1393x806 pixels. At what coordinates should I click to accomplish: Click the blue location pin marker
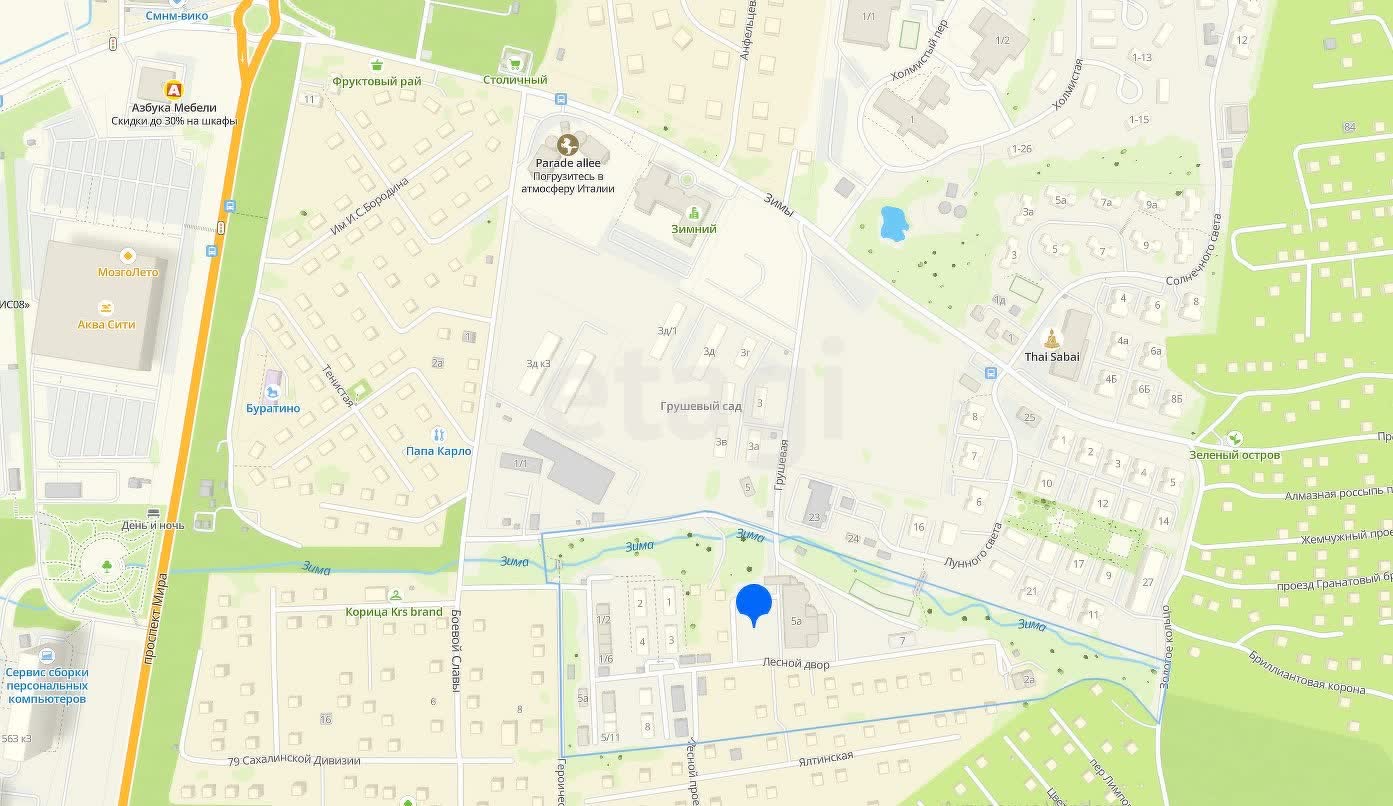pos(754,606)
